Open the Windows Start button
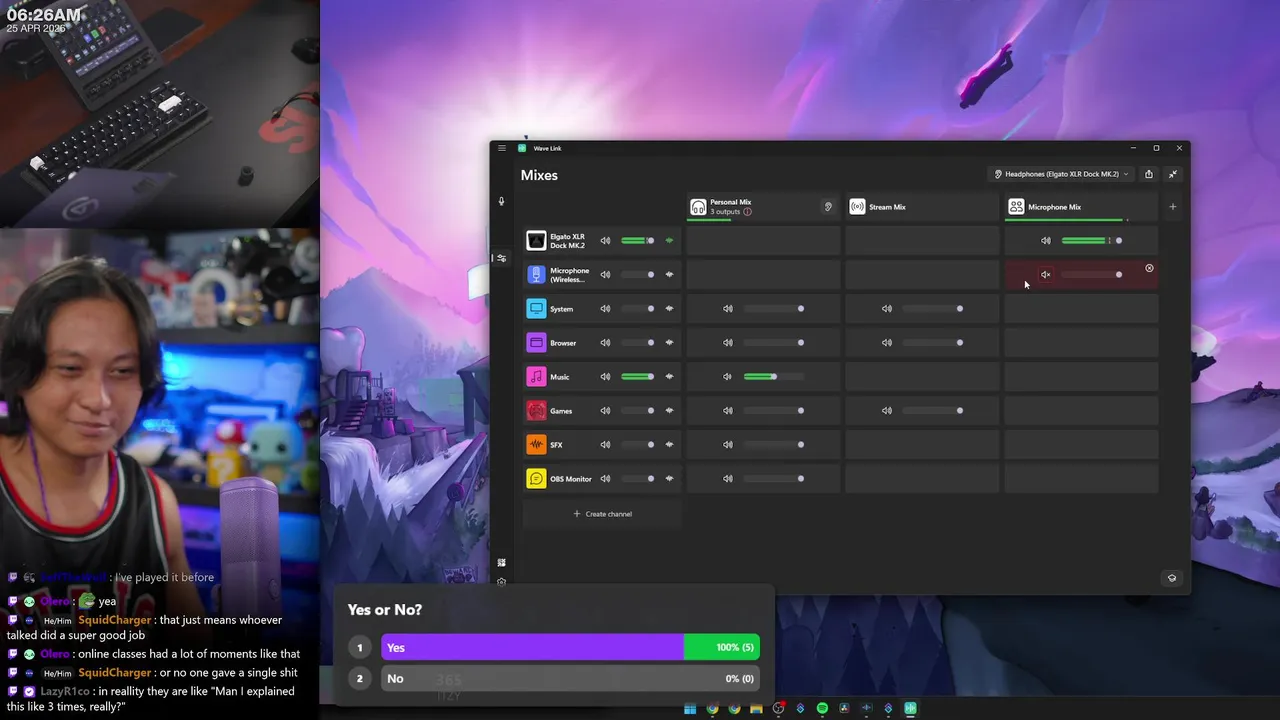 [690, 709]
